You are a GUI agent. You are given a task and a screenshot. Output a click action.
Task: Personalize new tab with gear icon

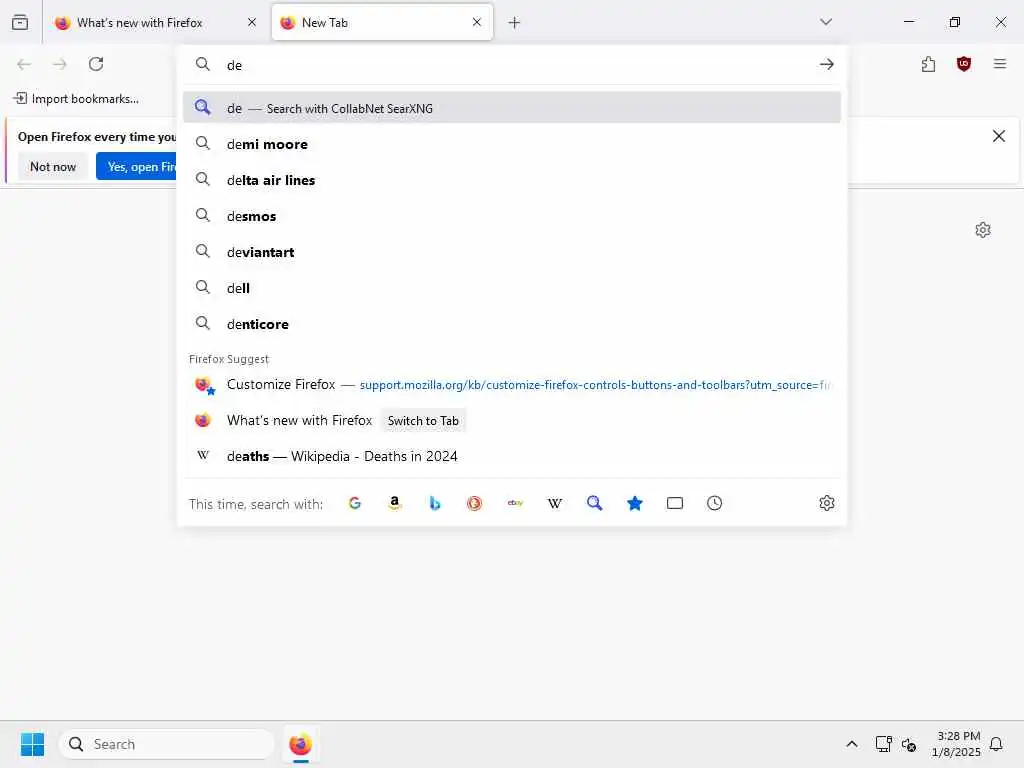tap(983, 230)
